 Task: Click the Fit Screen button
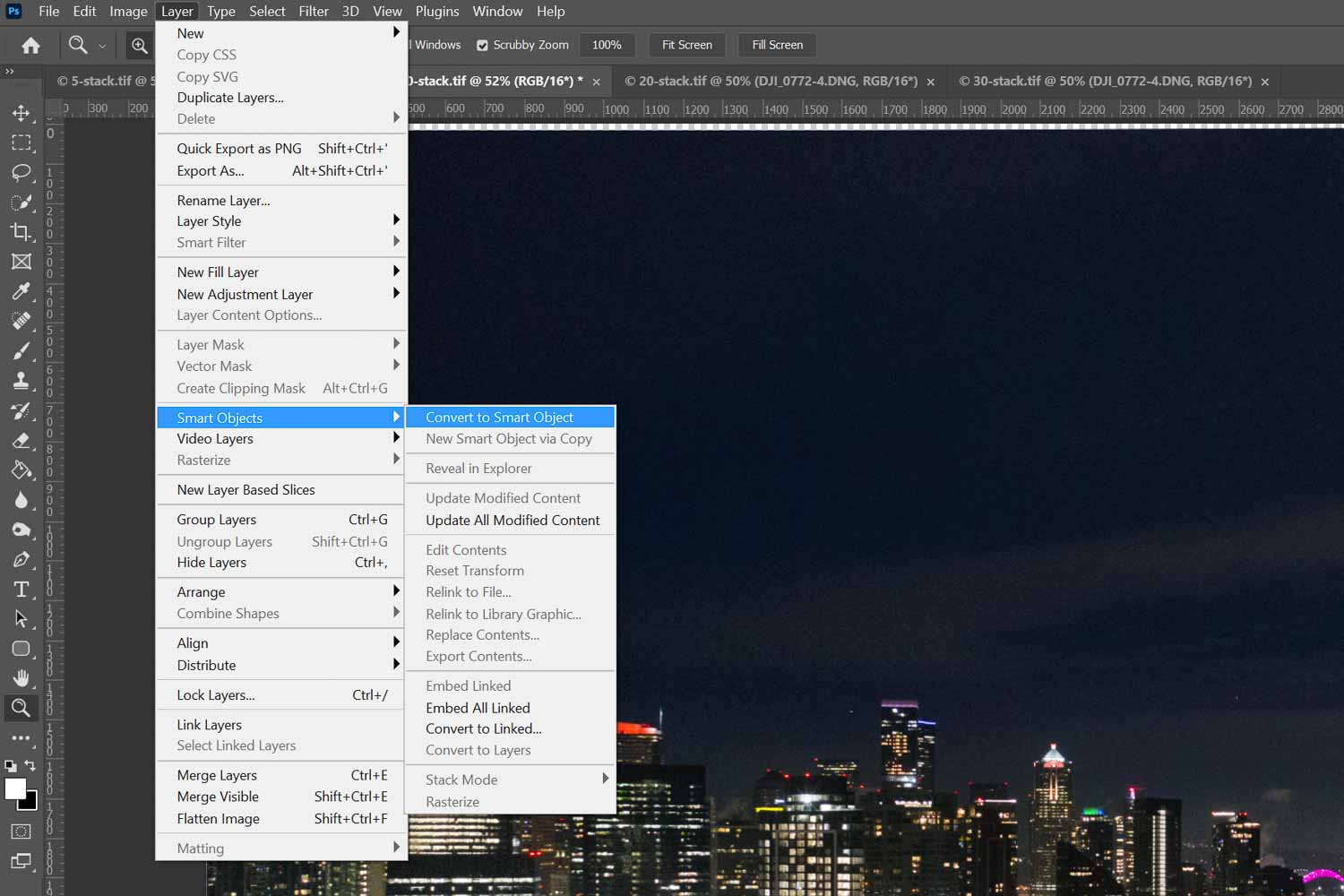click(687, 45)
